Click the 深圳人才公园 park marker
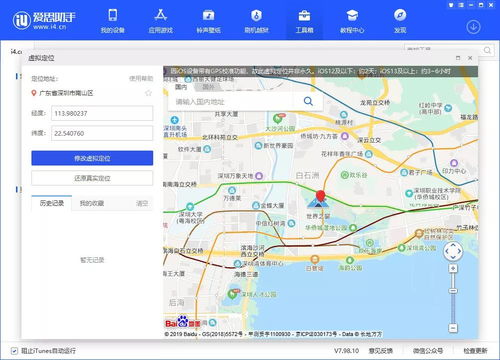This screenshot has width=500, height=360. [232, 294]
